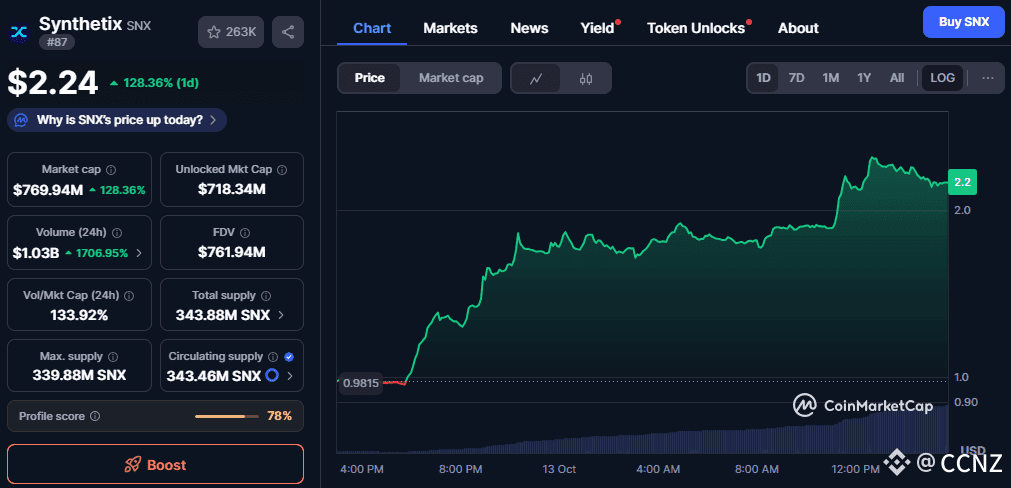Expand Total supply details chevron

point(280,315)
